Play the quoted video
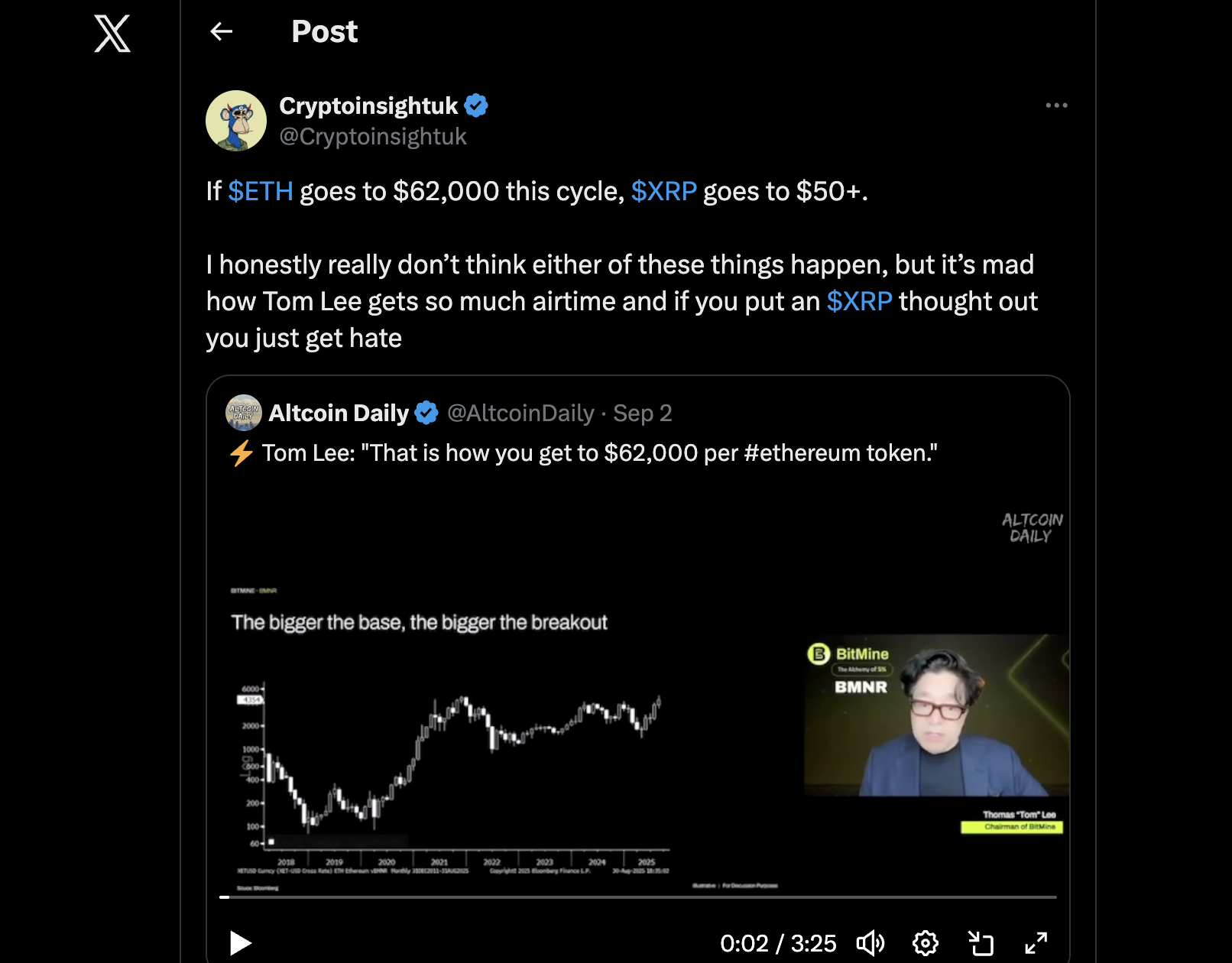 pos(241,943)
